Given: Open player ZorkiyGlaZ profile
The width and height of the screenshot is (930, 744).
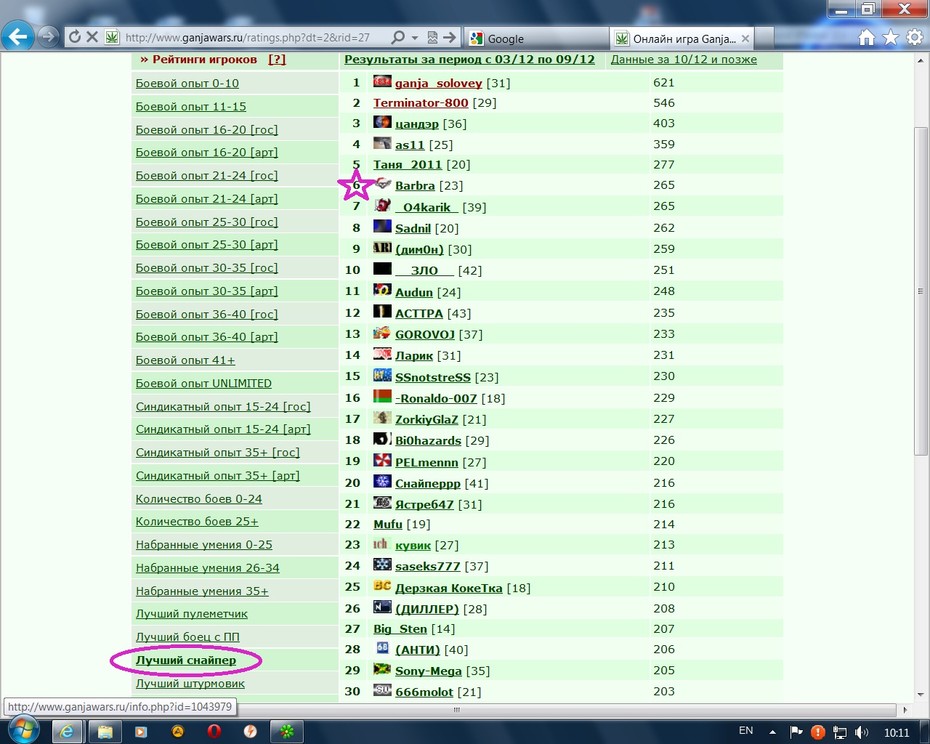Looking at the screenshot, I should pyautogui.click(x=426, y=419).
